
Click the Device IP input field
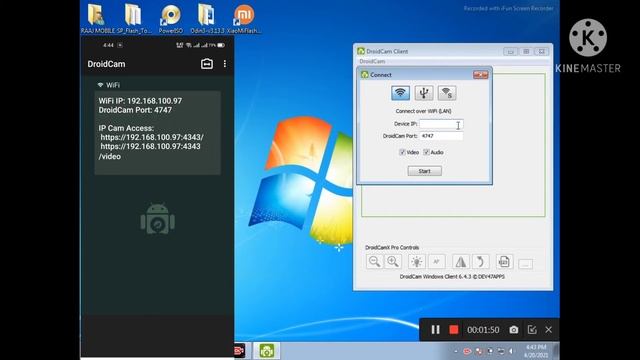[x=441, y=124]
